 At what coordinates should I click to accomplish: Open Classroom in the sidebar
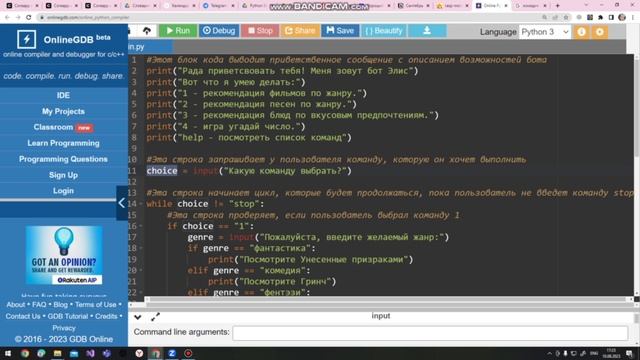(x=63, y=127)
